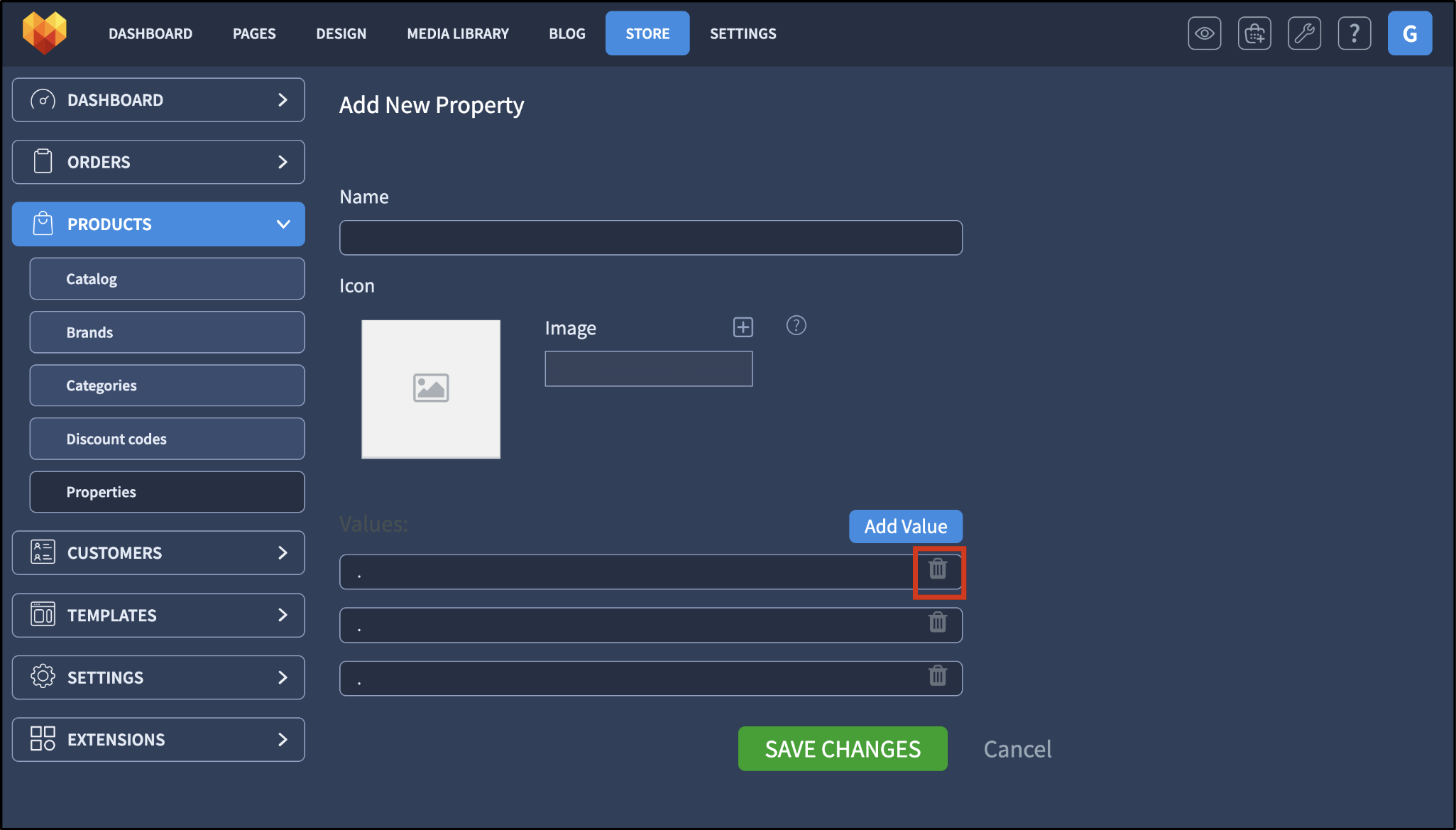Click the store basket icon in top bar
Viewport: 1456px width, 830px height.
tap(1254, 33)
